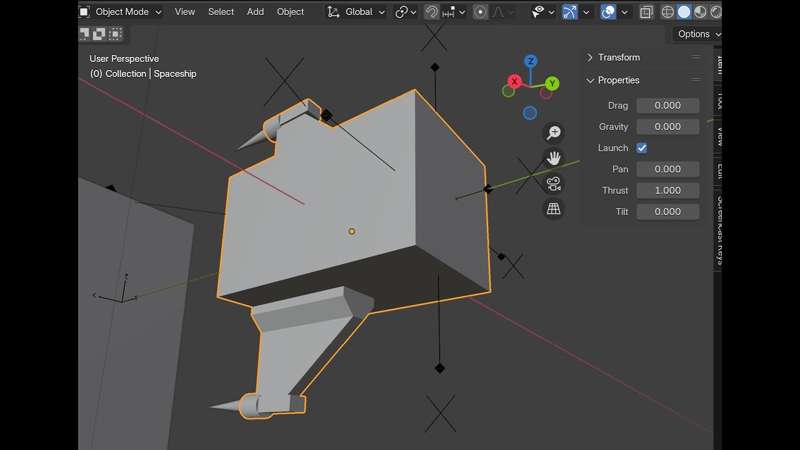Viewport: 800px width, 450px height.
Task: Click the Y axis on navigation gizmo
Action: [552, 83]
